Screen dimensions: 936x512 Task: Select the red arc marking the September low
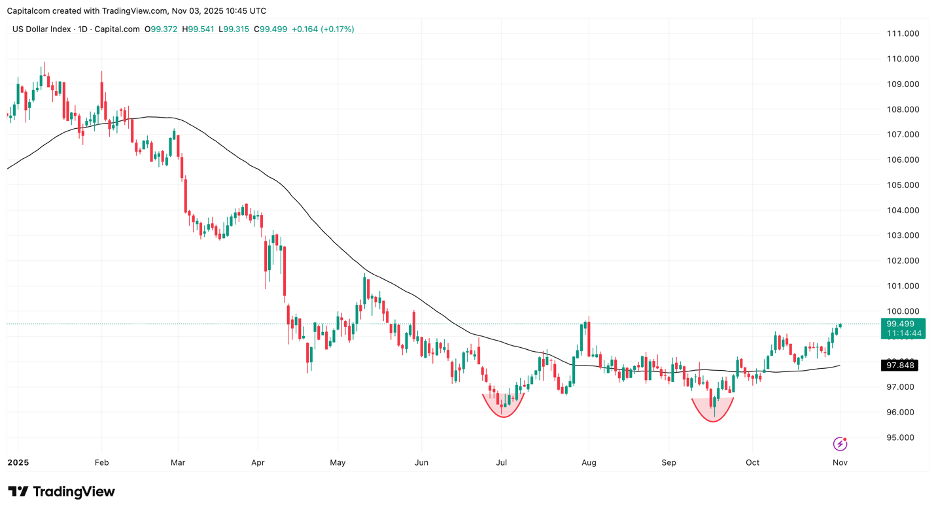(713, 411)
